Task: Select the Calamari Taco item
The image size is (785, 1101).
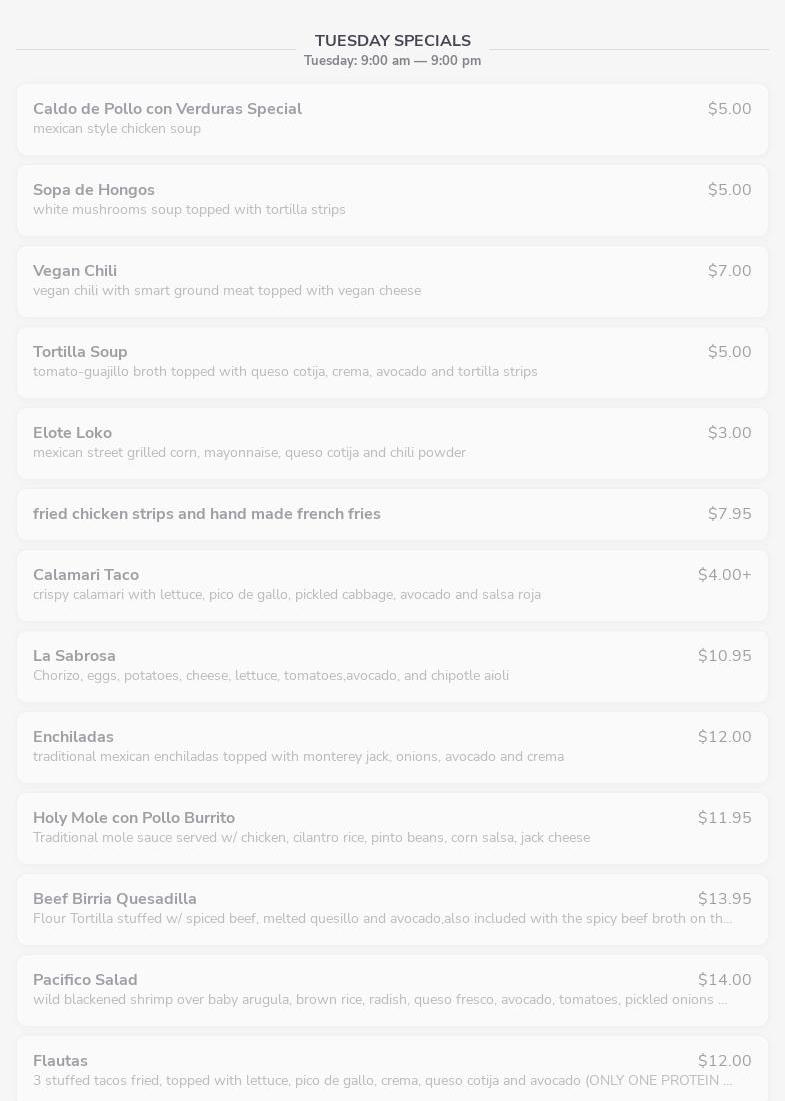Action: click(x=392, y=586)
